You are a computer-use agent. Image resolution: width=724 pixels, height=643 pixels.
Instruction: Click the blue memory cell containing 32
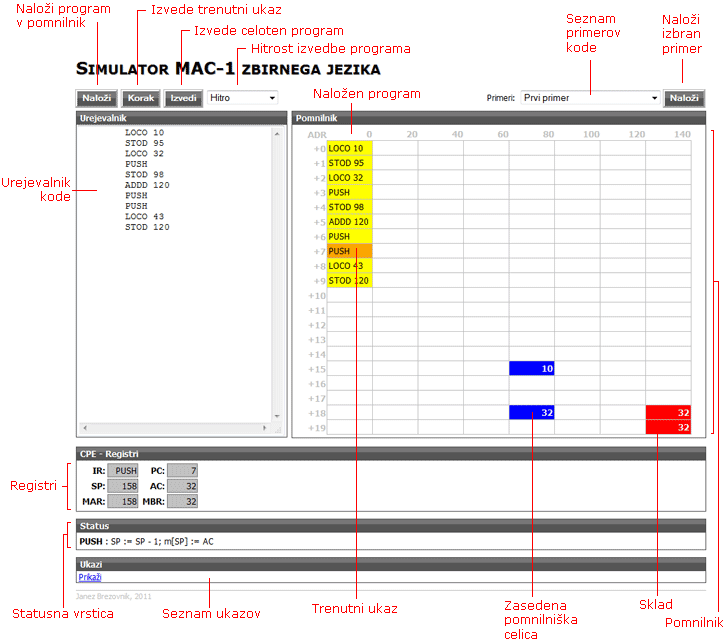coord(532,413)
